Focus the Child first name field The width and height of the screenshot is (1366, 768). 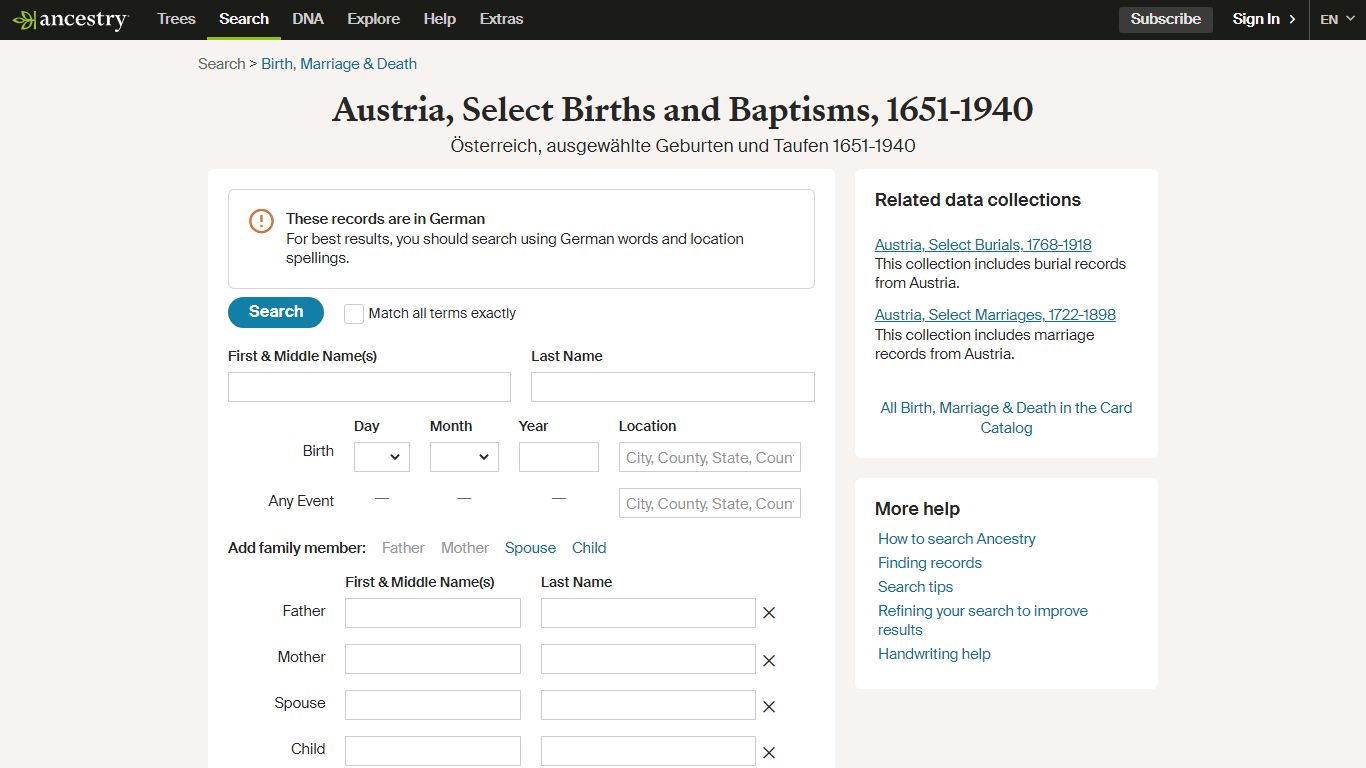433,751
